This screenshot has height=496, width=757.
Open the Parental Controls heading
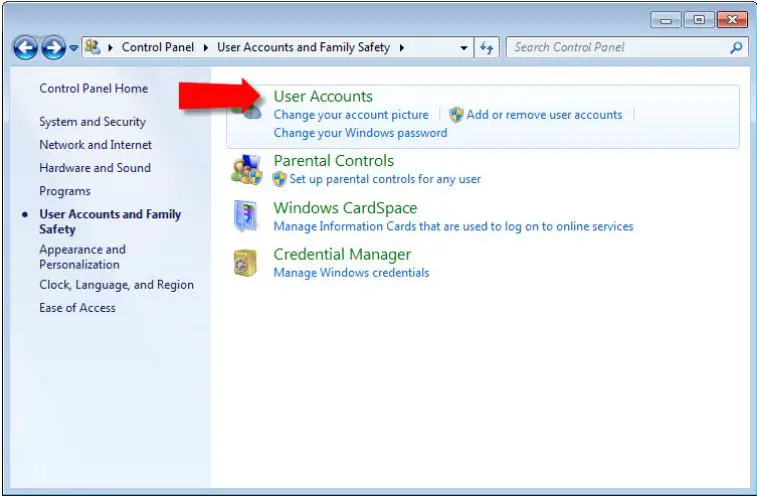click(x=334, y=160)
